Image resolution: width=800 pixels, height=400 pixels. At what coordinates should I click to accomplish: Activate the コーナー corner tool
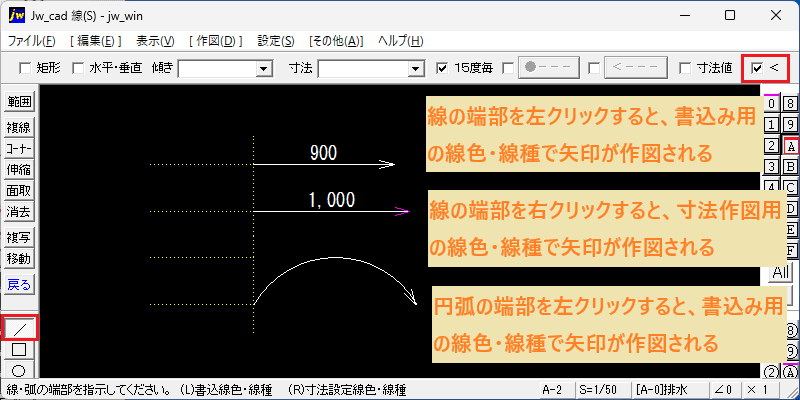pyautogui.click(x=19, y=148)
